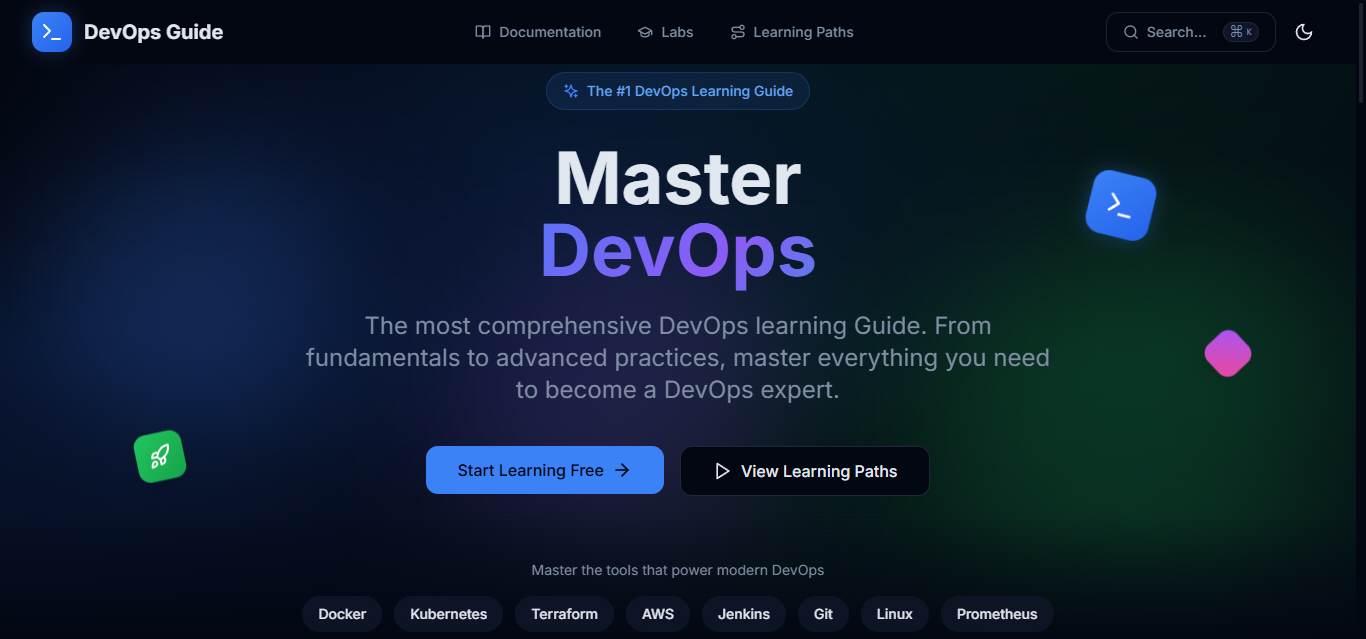Click the play icon on View Learning Paths

(x=722, y=470)
